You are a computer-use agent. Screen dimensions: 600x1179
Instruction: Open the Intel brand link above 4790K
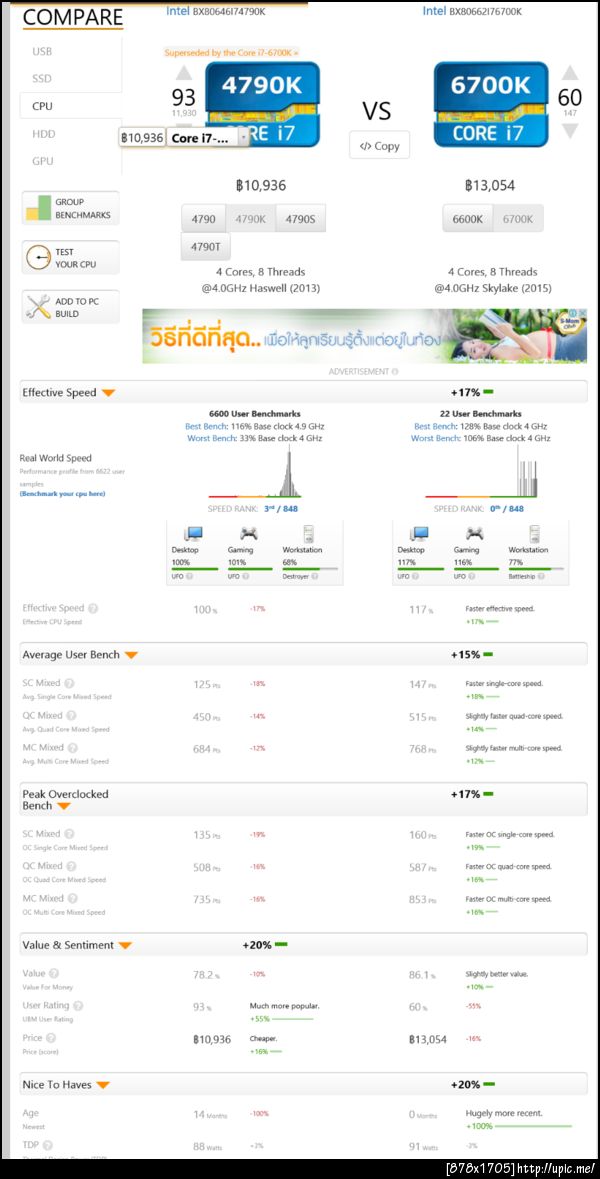[x=177, y=11]
